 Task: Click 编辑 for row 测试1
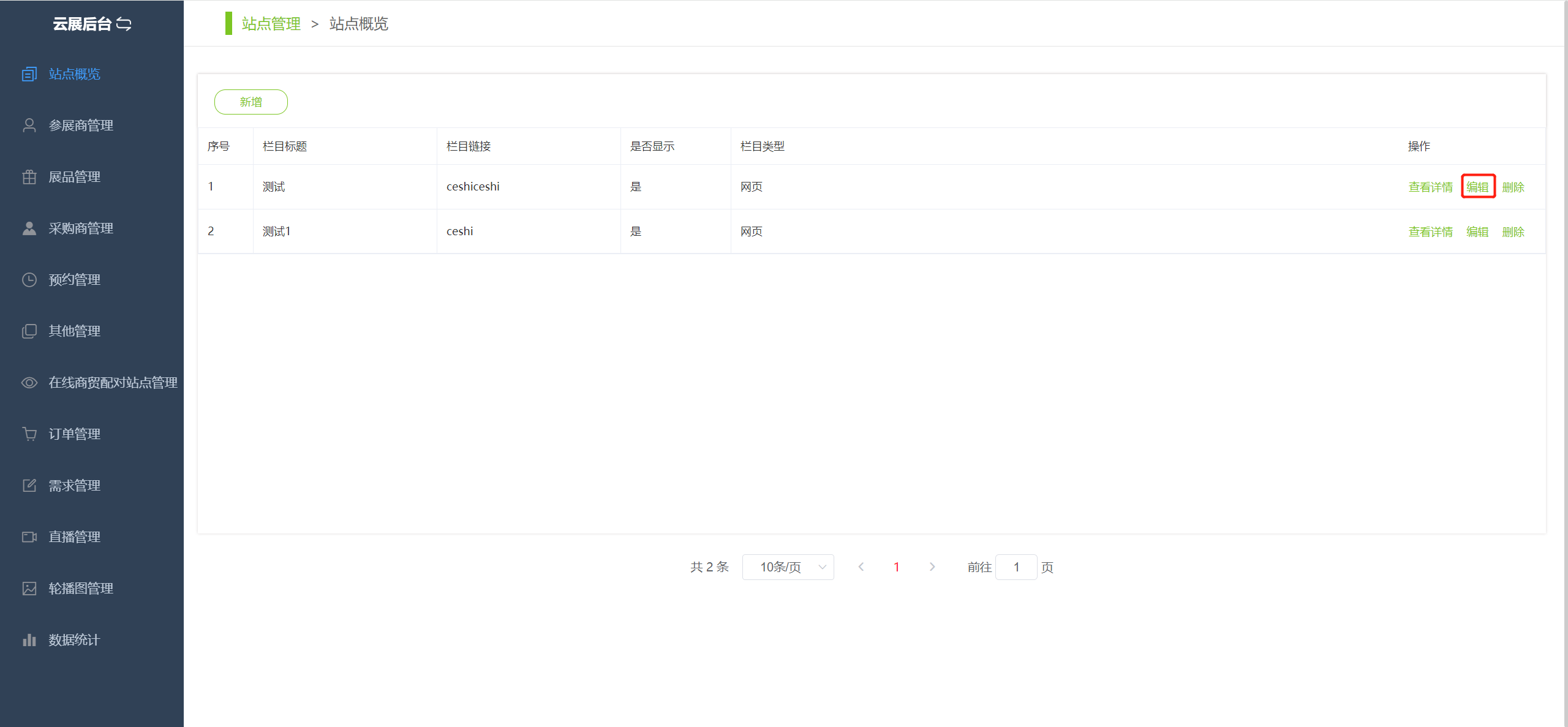[1477, 232]
